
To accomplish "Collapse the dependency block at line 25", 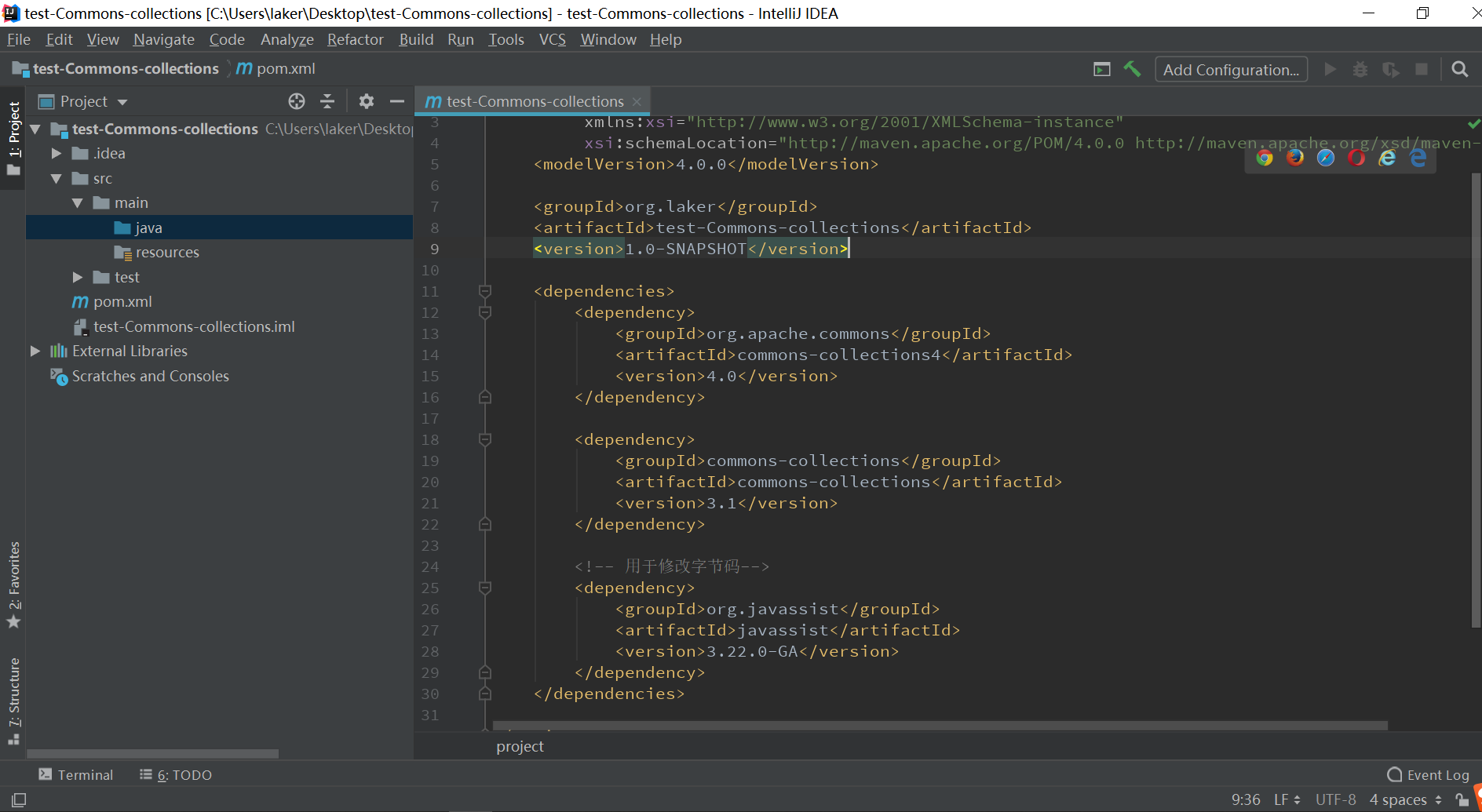I will 485,588.
